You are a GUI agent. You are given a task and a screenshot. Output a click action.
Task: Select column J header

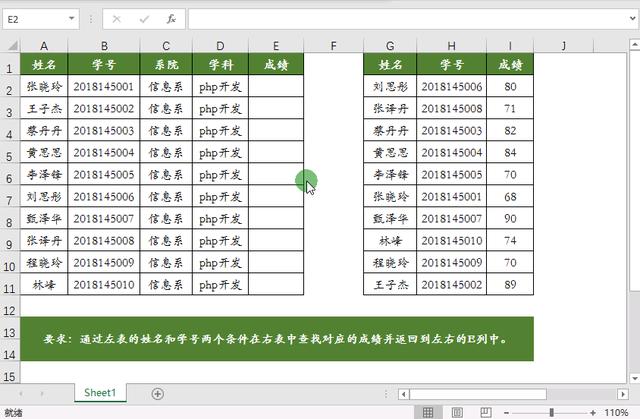pos(564,46)
